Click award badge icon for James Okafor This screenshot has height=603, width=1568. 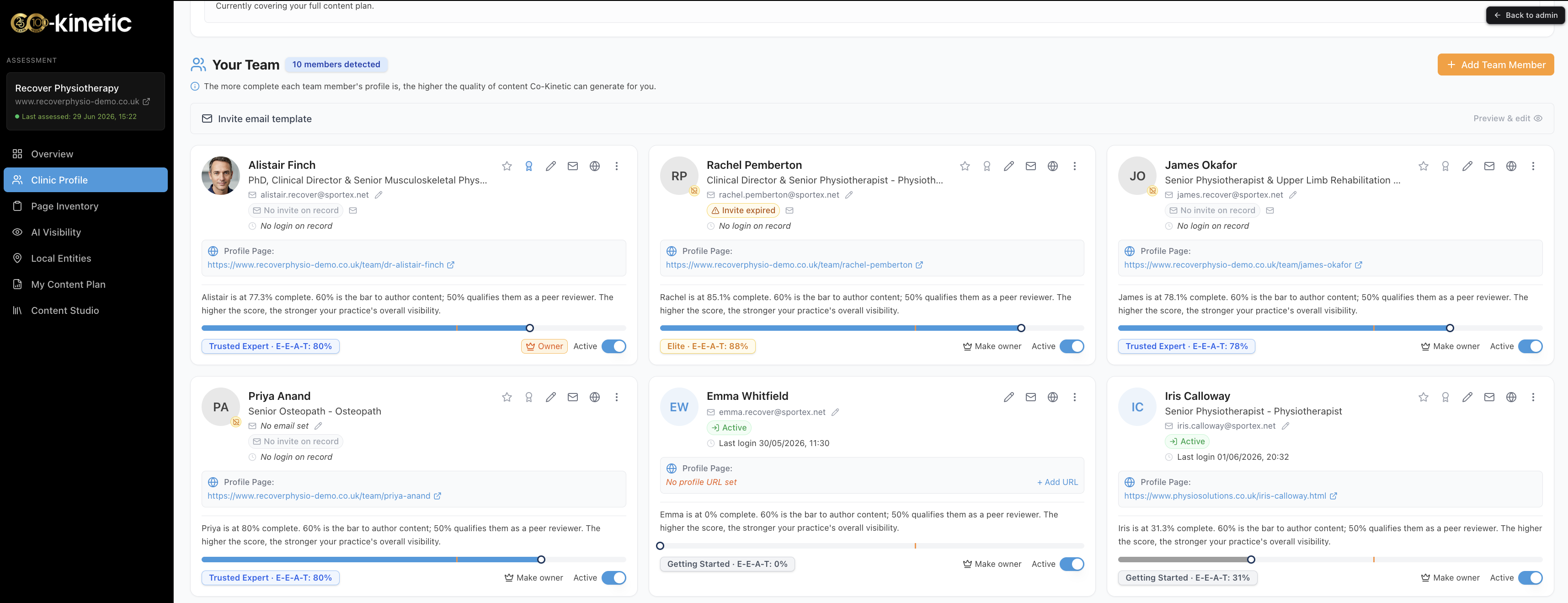1445,166
